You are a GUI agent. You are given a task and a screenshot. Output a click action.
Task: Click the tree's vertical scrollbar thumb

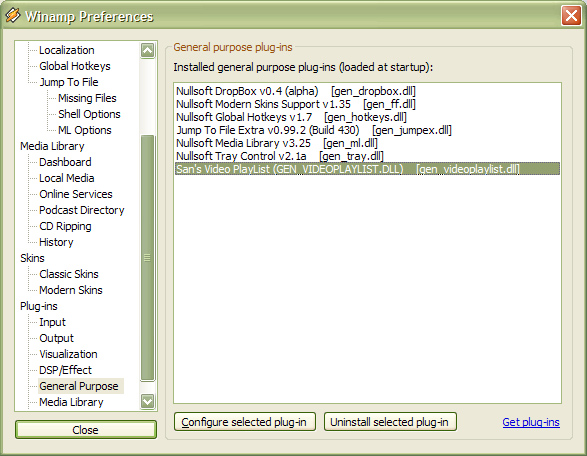147,258
